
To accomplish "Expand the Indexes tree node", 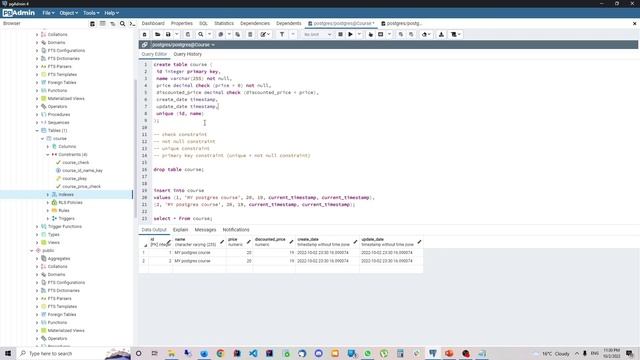I will [48, 195].
